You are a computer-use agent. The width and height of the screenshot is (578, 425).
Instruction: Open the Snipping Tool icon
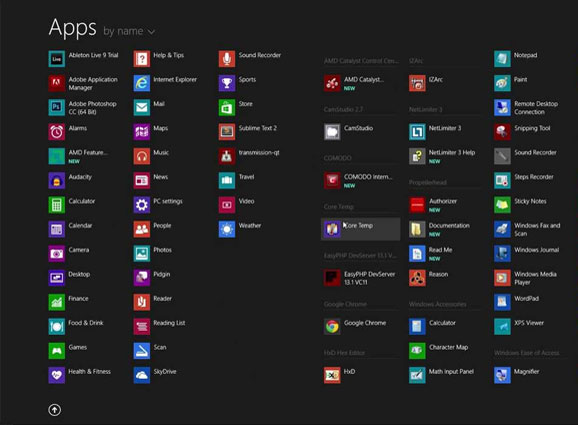(502, 132)
